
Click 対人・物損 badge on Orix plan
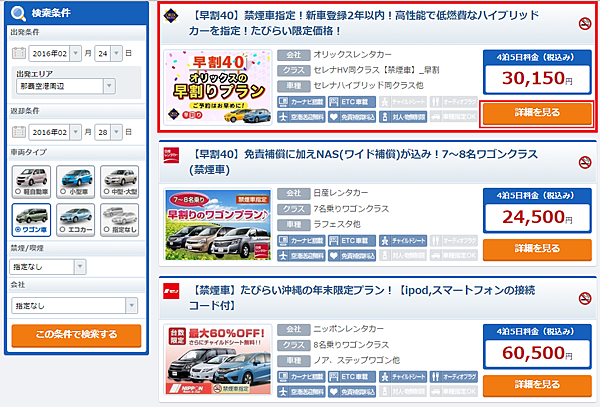(x=403, y=117)
